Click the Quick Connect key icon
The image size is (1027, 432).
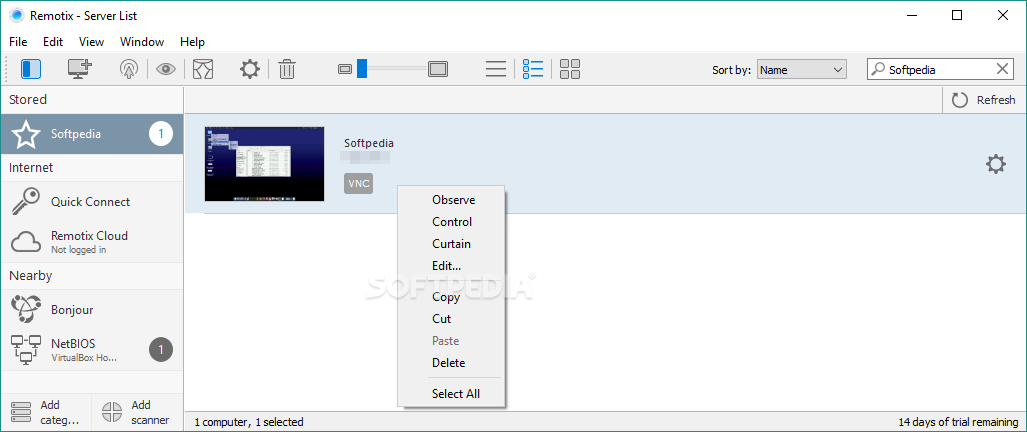[x=26, y=202]
